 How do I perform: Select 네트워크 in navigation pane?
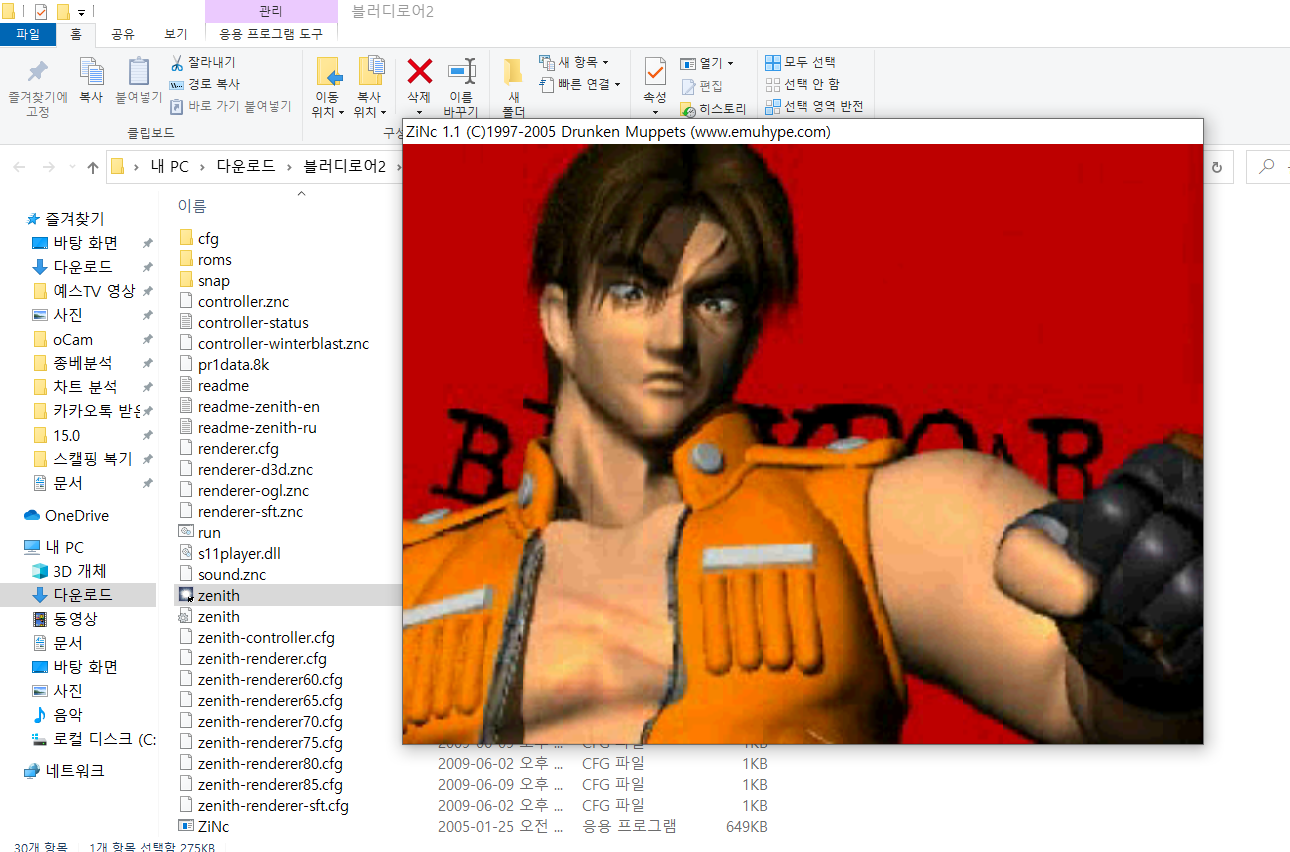(x=76, y=771)
